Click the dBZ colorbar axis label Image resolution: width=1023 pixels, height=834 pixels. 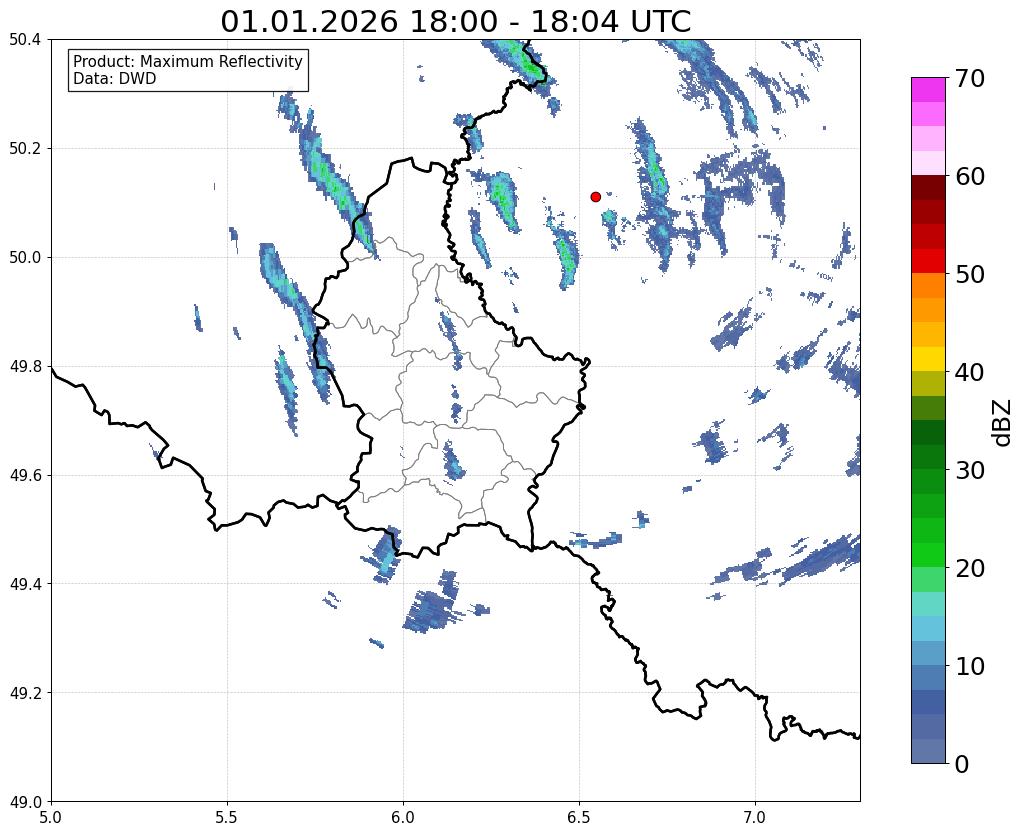[x=1003, y=423]
